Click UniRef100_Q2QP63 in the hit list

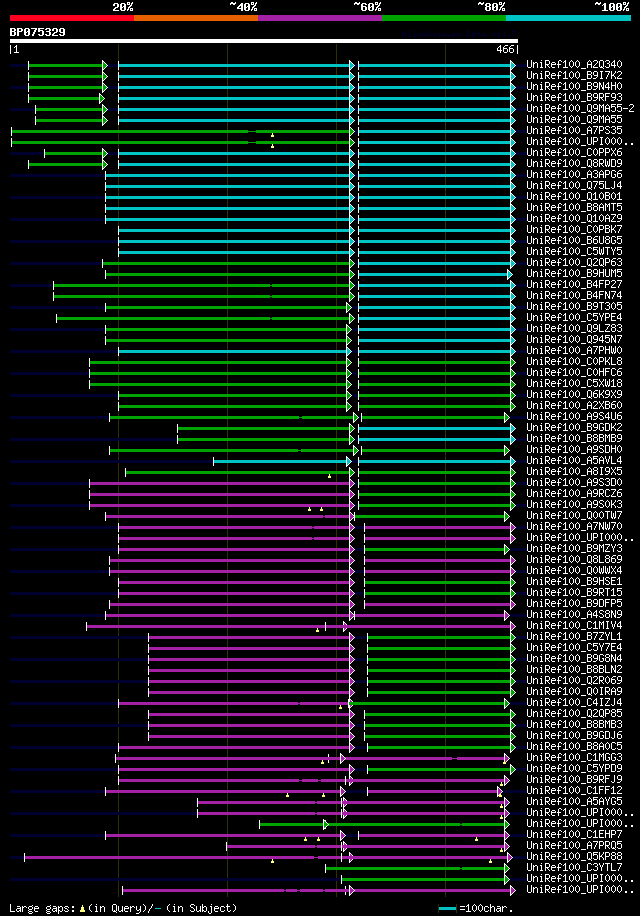(574, 262)
